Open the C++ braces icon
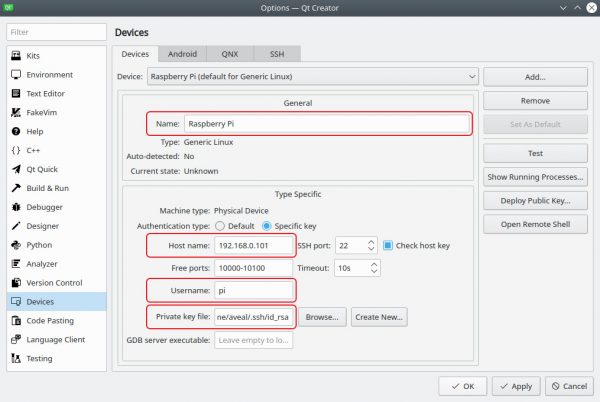This screenshot has width=600, height=402. 16,150
